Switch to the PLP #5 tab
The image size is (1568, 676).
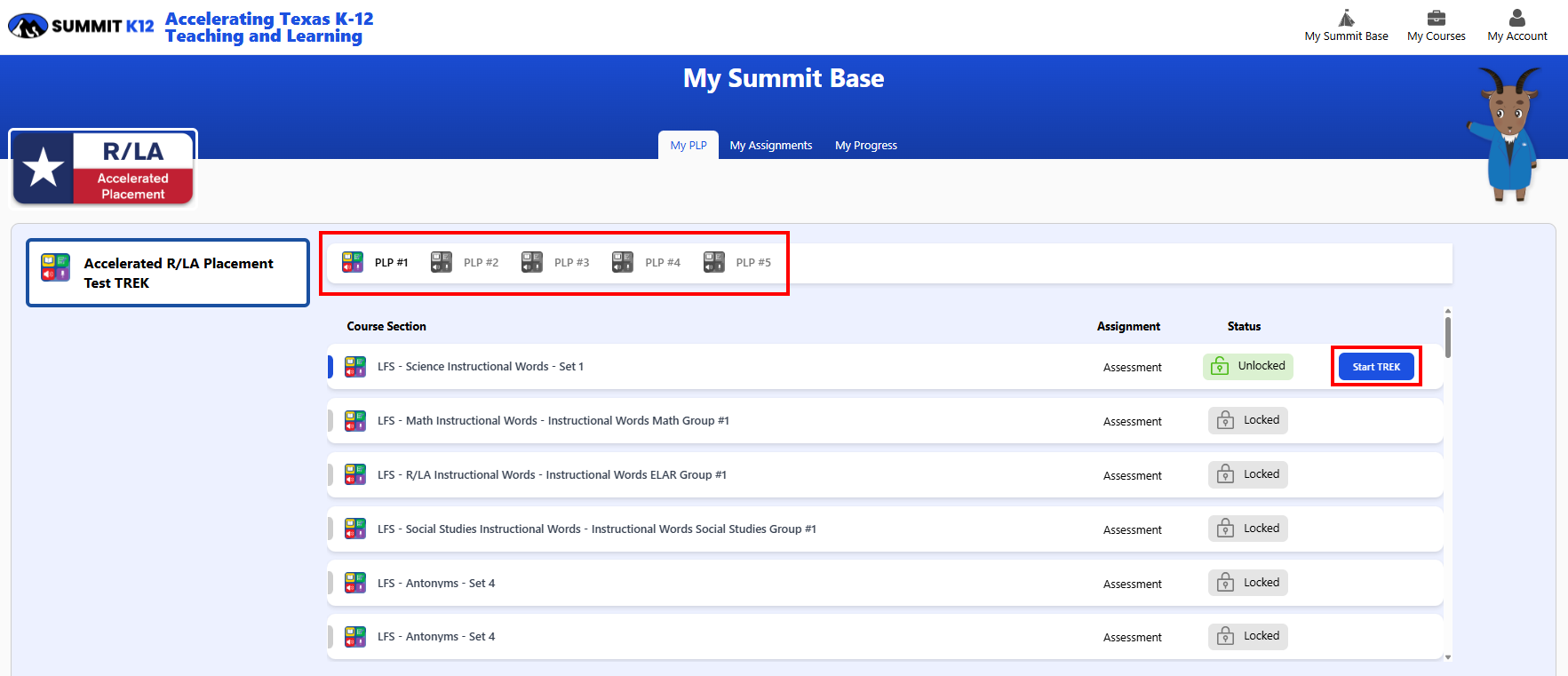[x=737, y=262]
